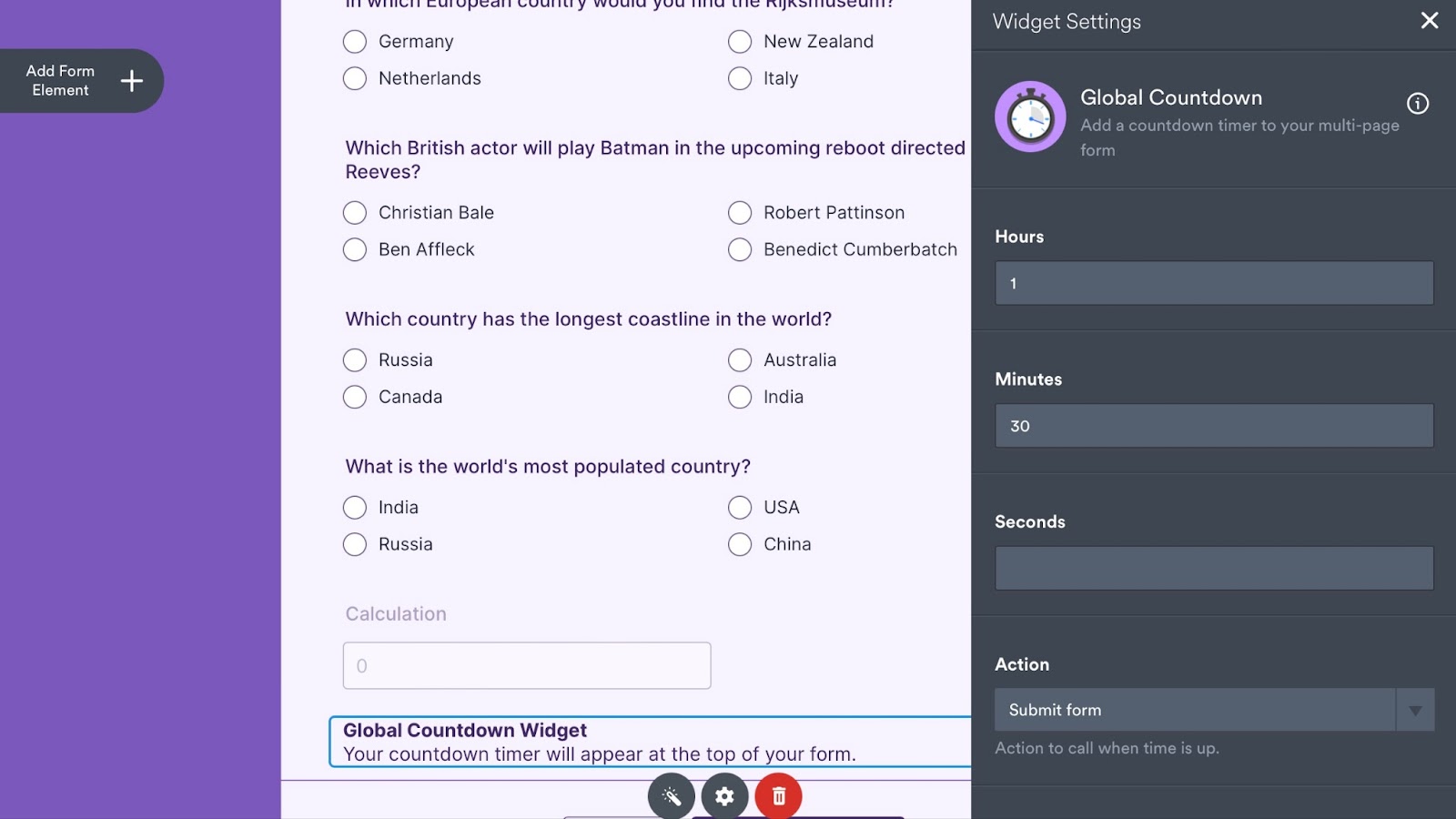Click the Global Countdown stopwatch icon

click(1030, 116)
